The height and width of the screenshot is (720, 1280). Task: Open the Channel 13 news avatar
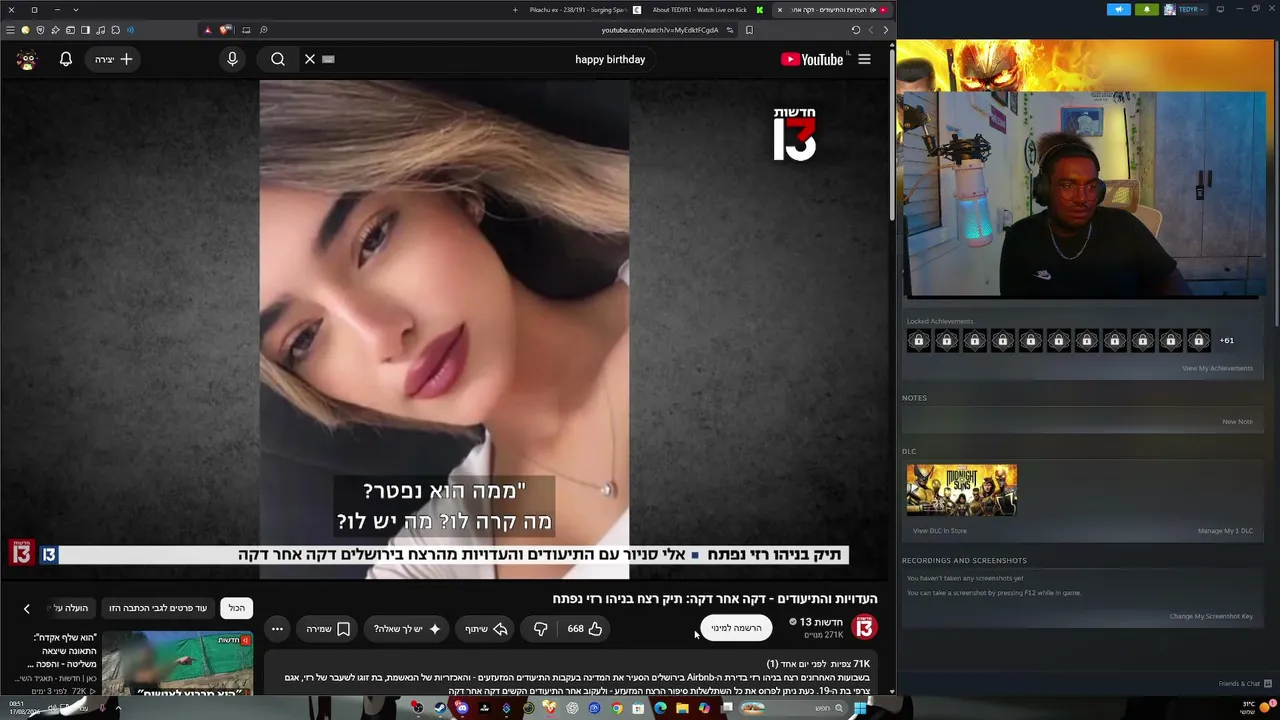tap(864, 627)
